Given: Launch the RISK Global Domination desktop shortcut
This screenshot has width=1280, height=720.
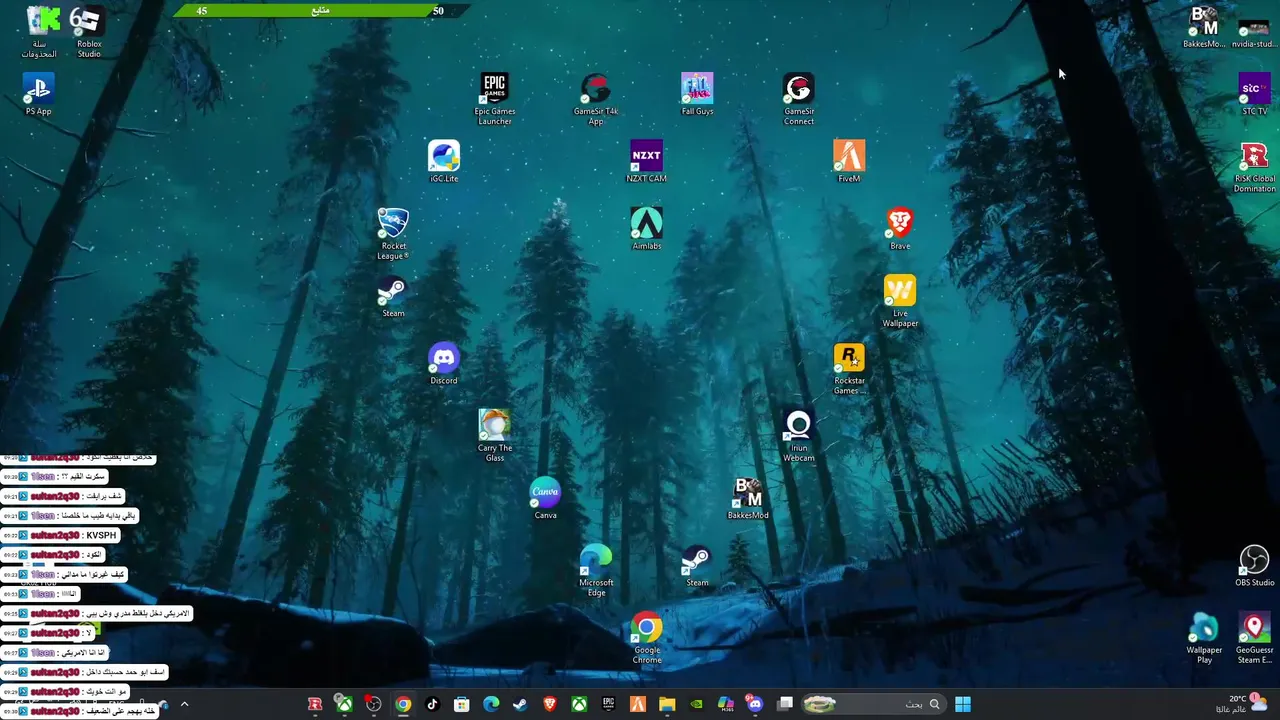Looking at the screenshot, I should [1254, 167].
